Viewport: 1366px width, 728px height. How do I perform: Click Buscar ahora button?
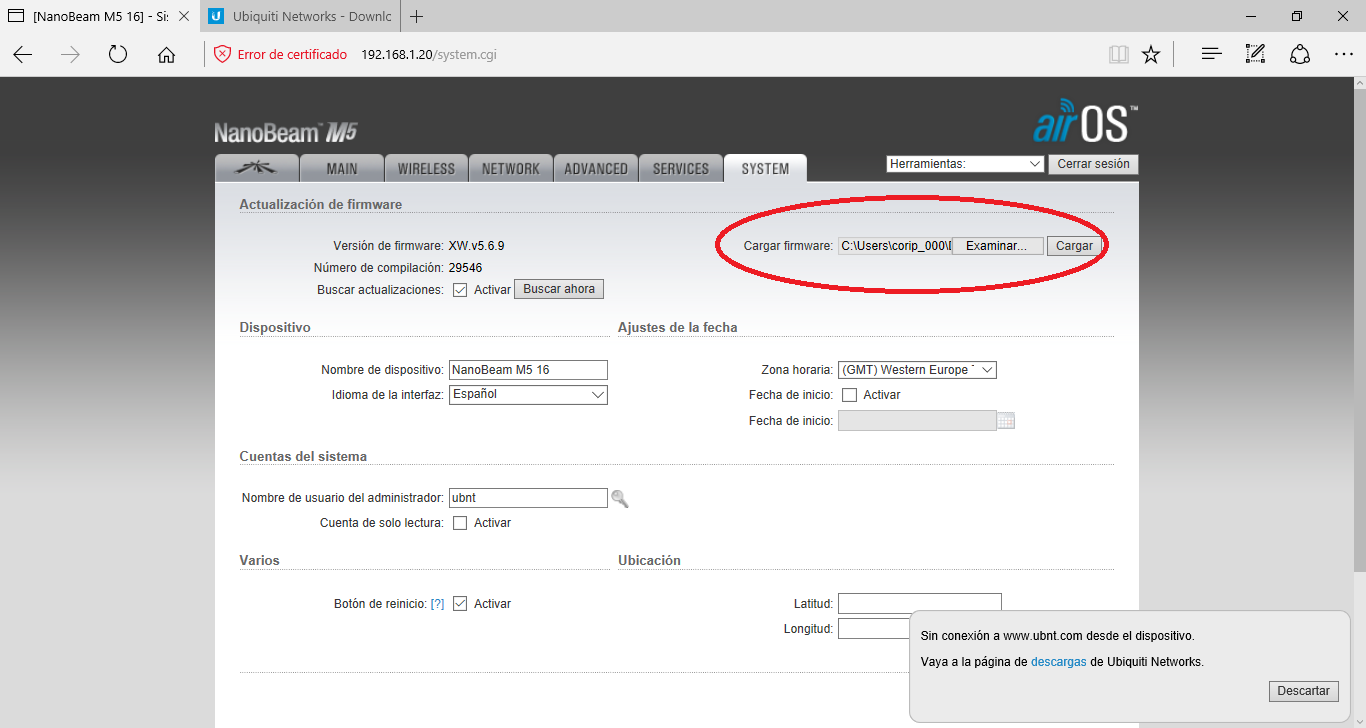coord(559,289)
